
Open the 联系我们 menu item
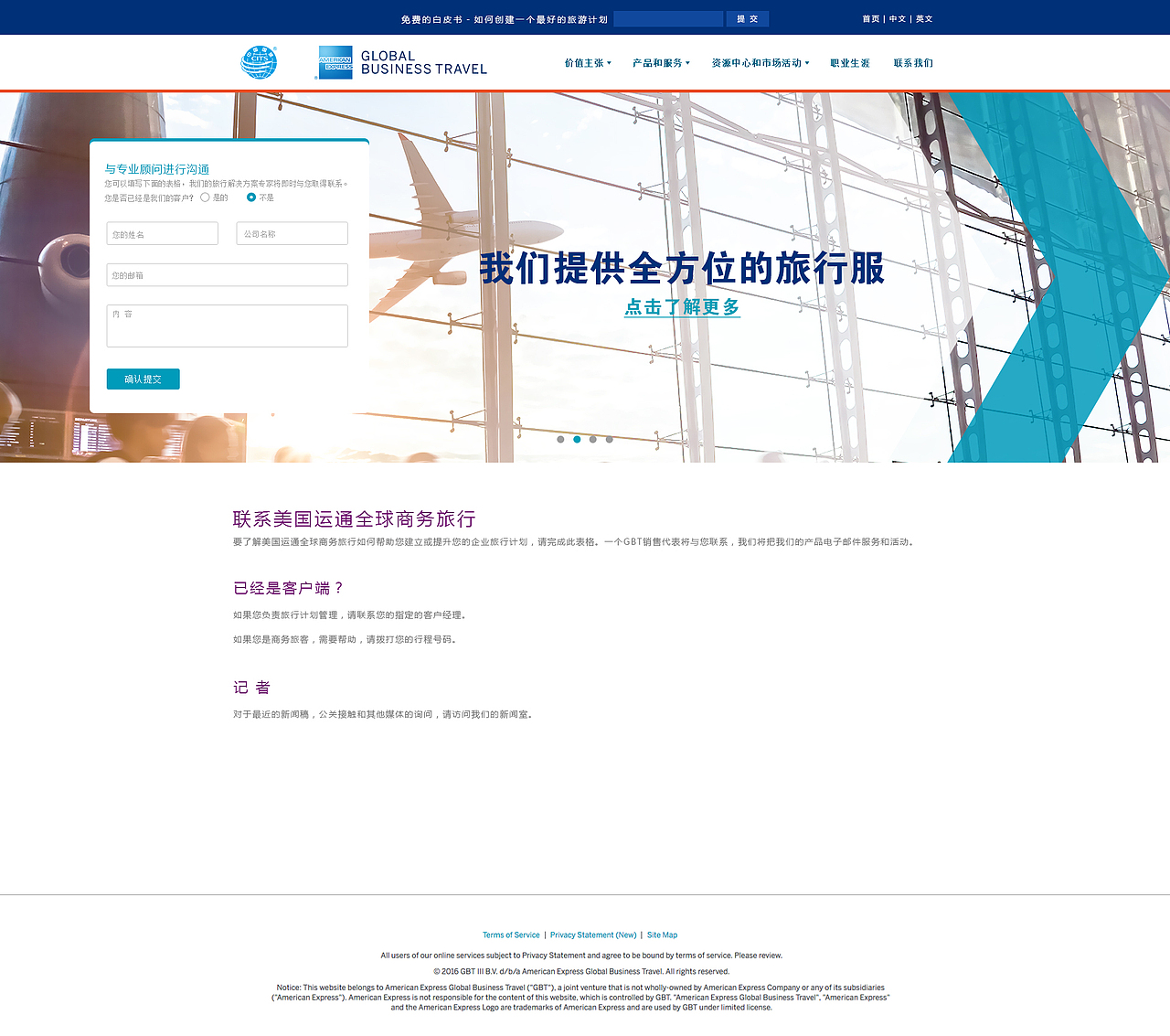click(913, 63)
